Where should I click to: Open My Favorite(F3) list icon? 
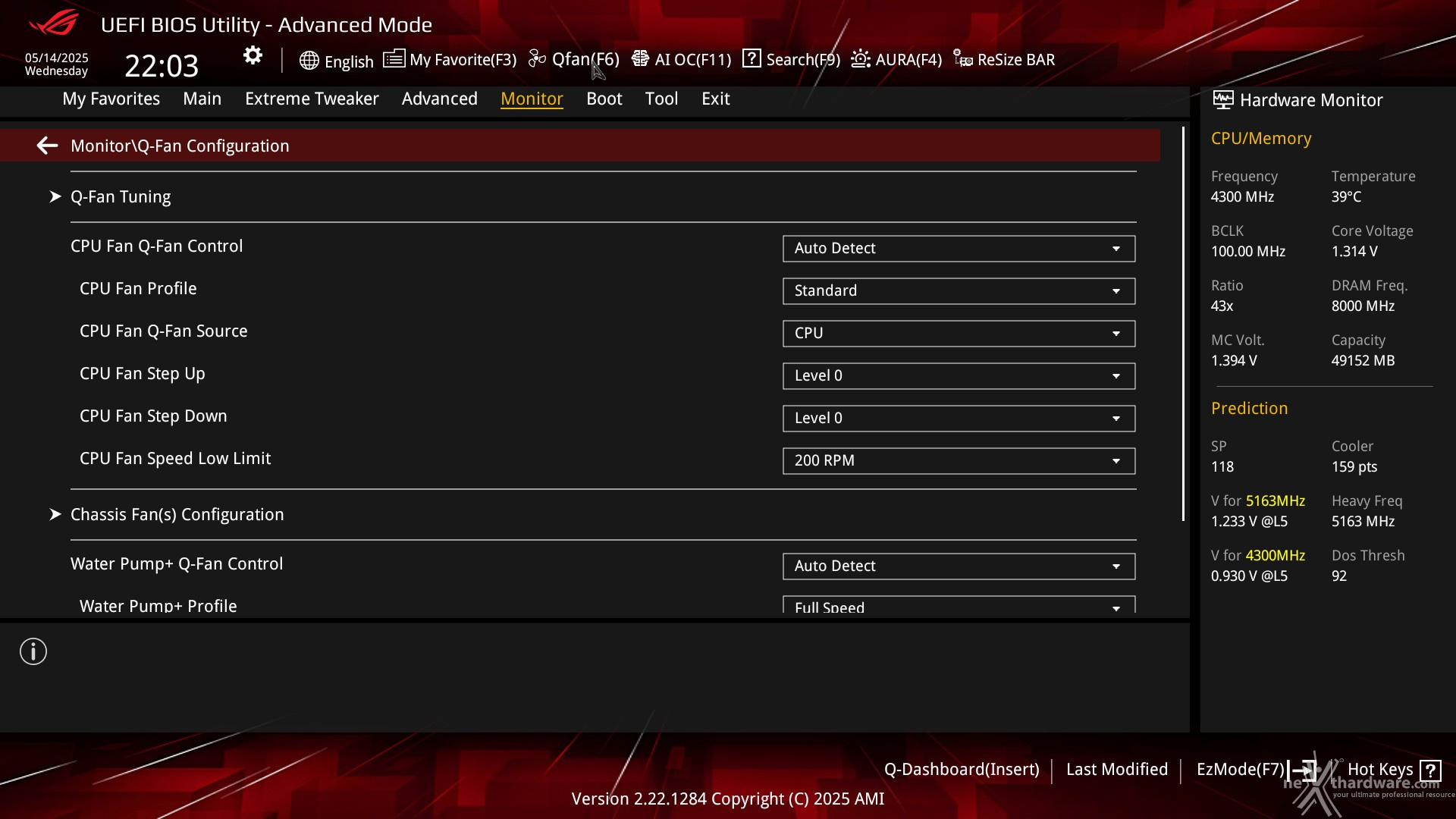tap(394, 58)
